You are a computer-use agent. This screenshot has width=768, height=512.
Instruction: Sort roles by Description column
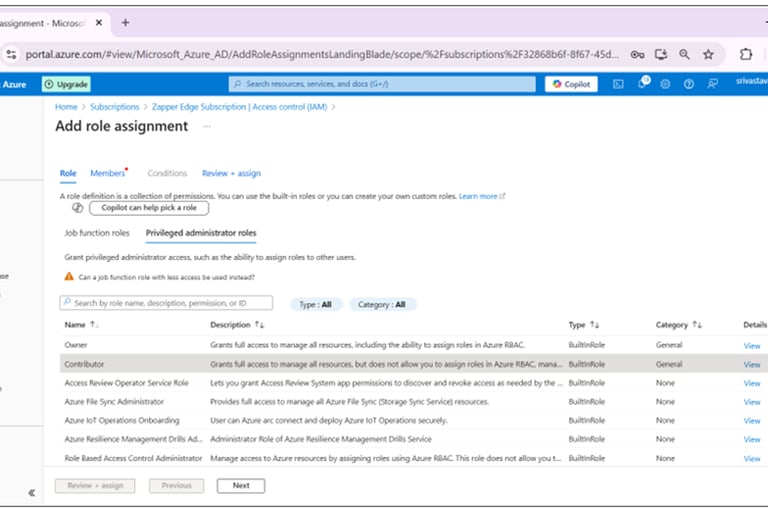pyautogui.click(x=237, y=325)
